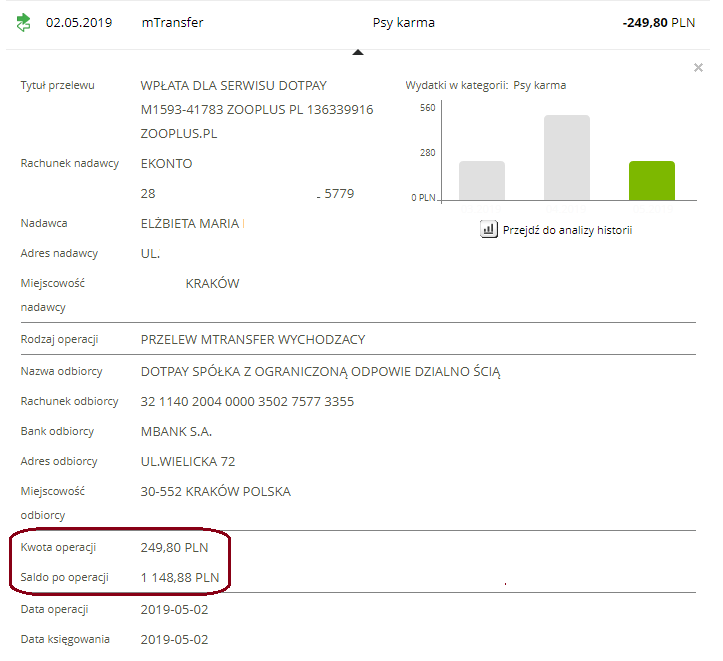This screenshot has height=661, width=723.
Task: Click '30-552 KRAKÓW POLSKA' text
Action: [x=215, y=491]
